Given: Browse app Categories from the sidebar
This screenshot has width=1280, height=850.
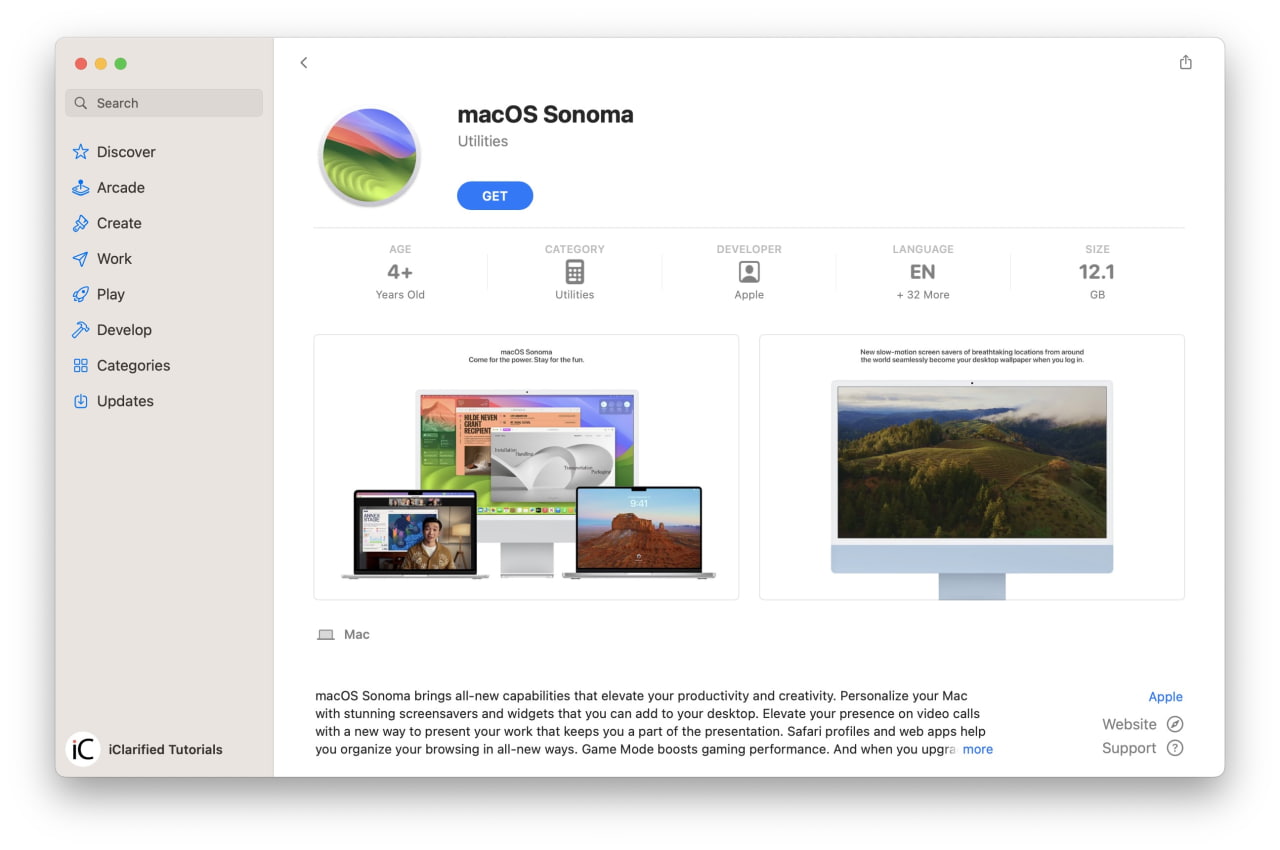Looking at the screenshot, I should (132, 365).
